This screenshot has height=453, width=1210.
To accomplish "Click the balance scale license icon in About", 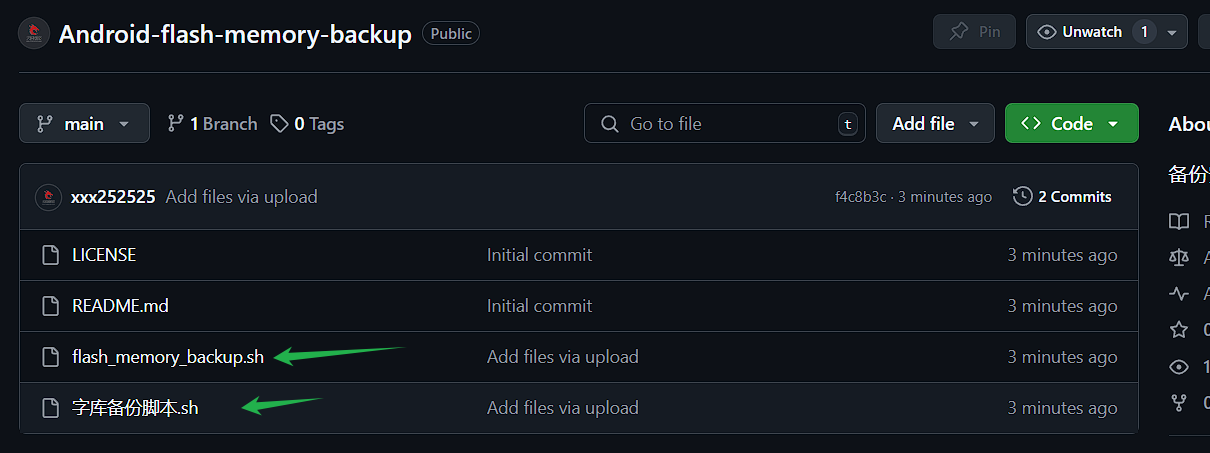I will click(1180, 257).
